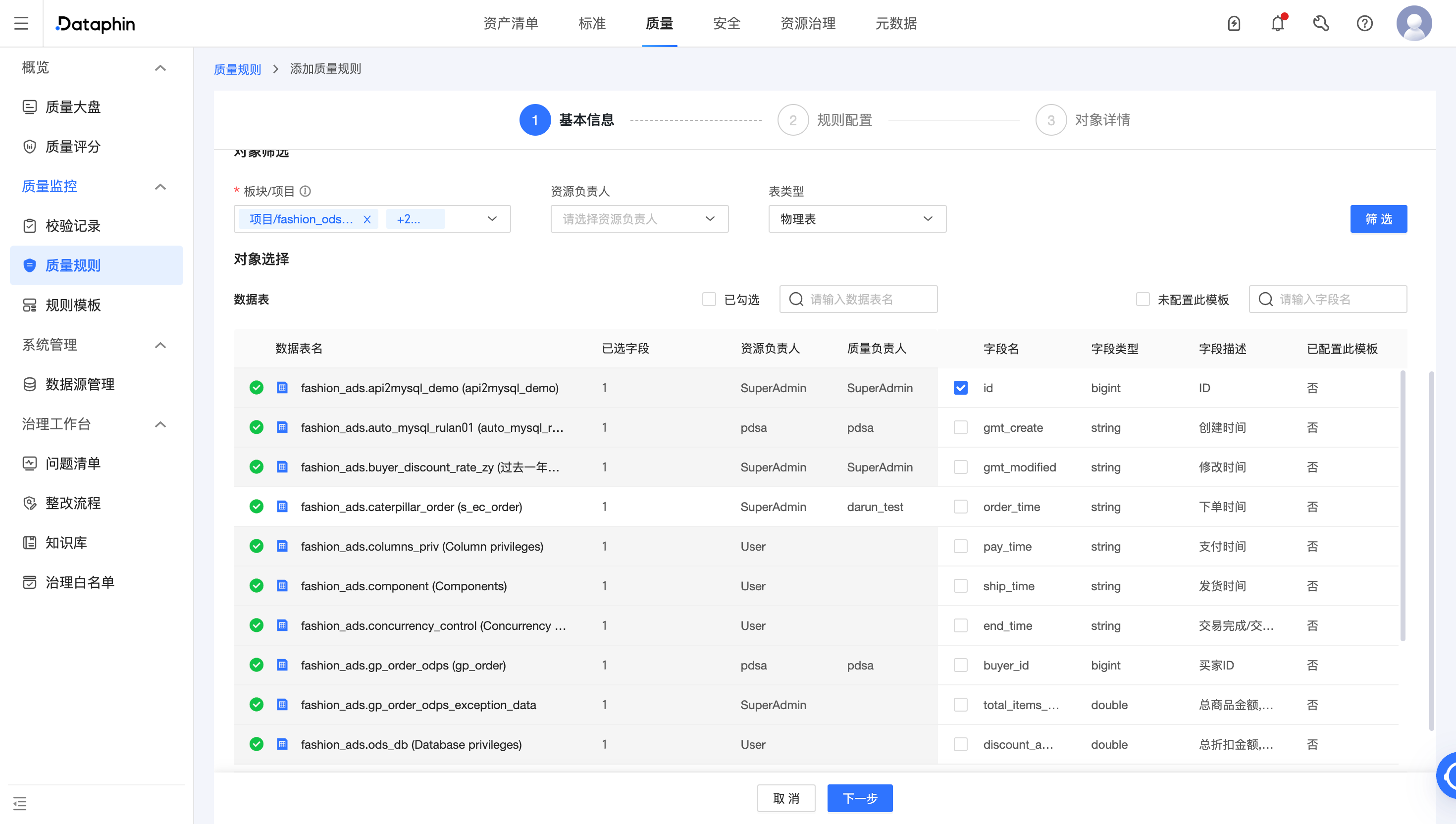
Task: Collapse sidebar using bottom-left icon
Action: tap(20, 803)
